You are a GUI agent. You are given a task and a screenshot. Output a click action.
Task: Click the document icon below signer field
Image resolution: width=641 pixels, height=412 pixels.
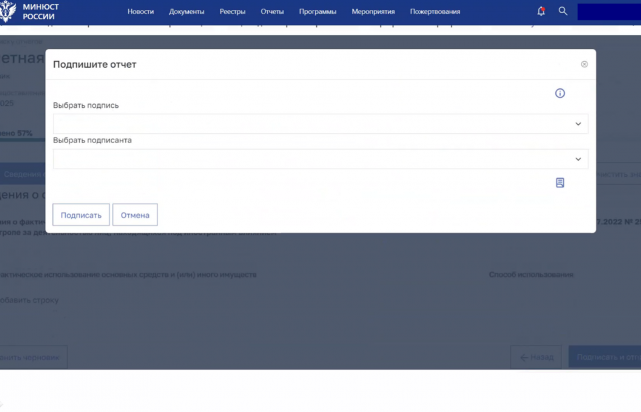[x=560, y=182]
